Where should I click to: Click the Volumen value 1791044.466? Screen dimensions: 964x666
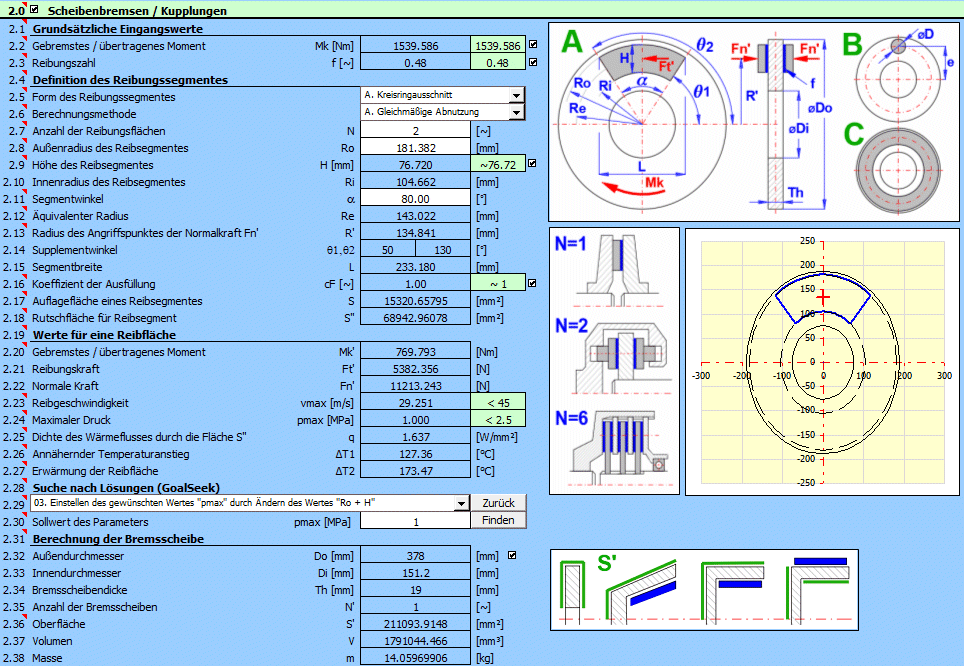[x=416, y=641]
